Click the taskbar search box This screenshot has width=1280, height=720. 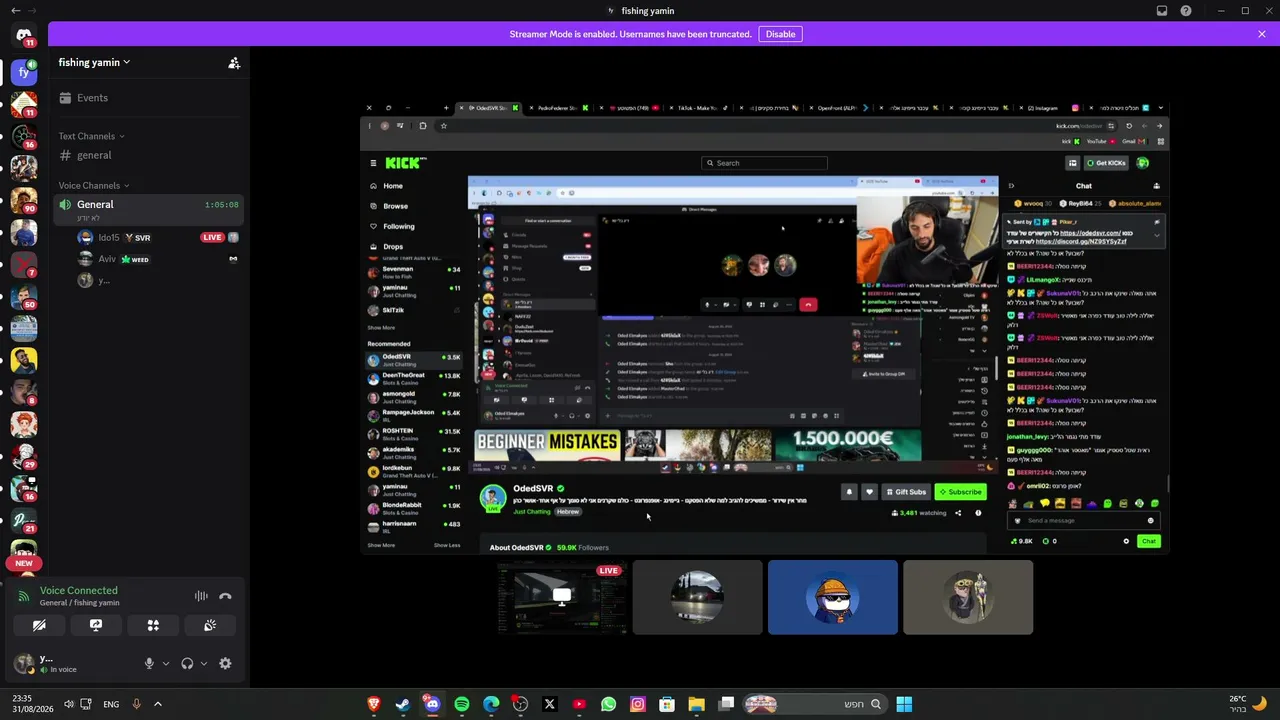coord(813,704)
